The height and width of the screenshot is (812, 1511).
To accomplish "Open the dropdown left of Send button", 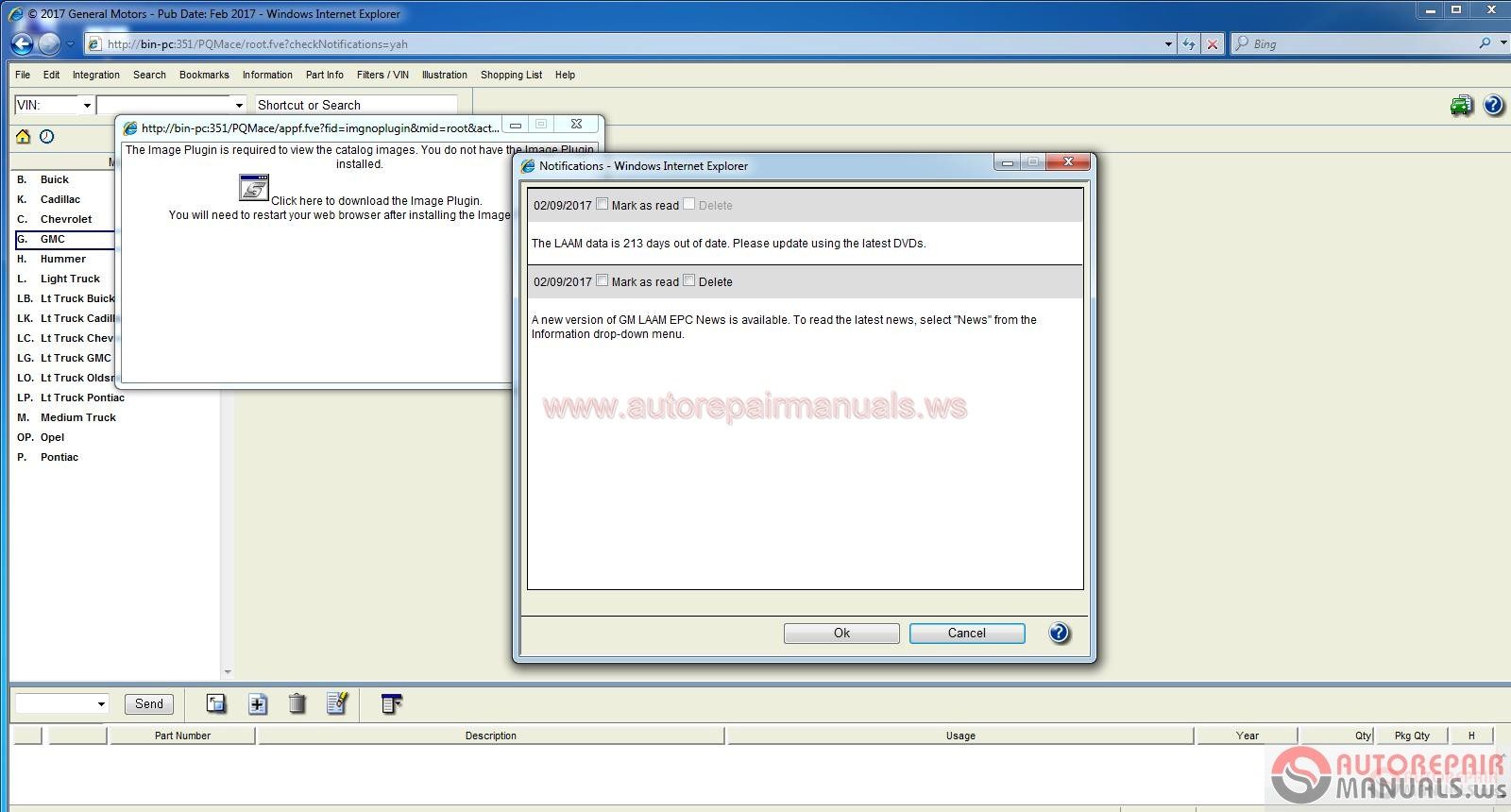I will tap(101, 704).
